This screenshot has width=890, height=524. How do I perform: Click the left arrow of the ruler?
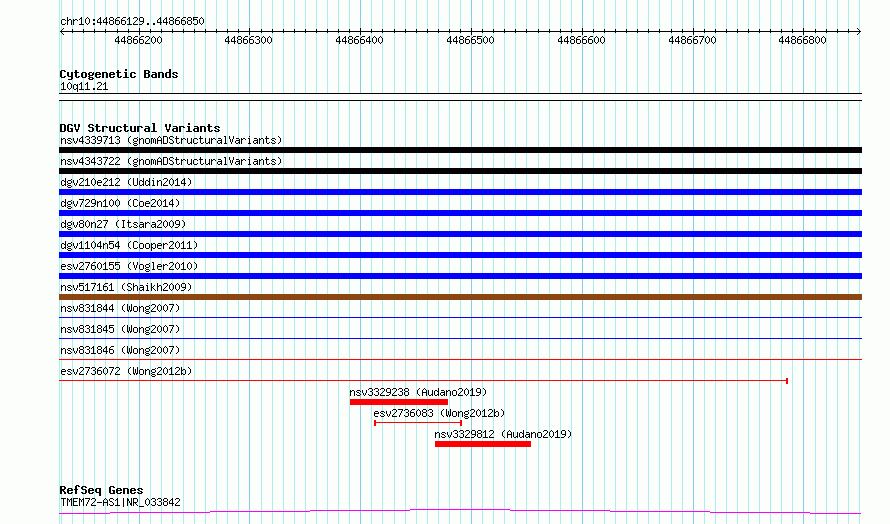pos(62,31)
